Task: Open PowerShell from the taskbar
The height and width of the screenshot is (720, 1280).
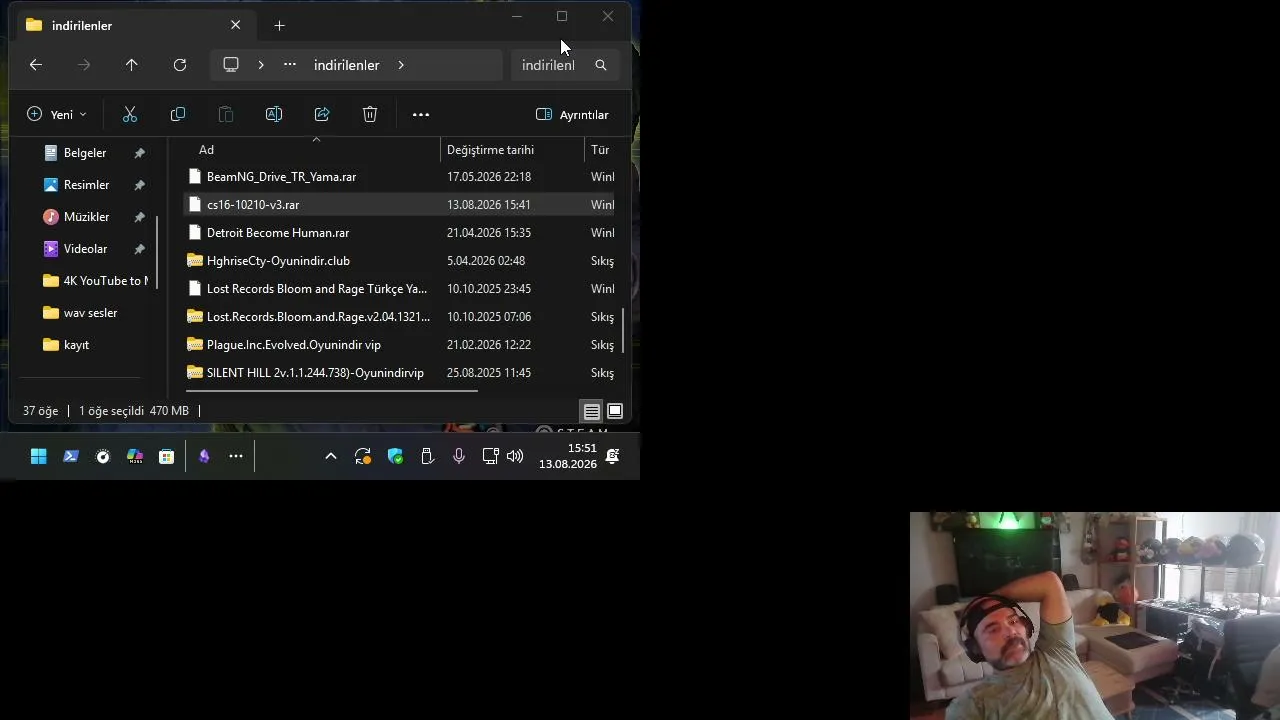Action: point(71,457)
